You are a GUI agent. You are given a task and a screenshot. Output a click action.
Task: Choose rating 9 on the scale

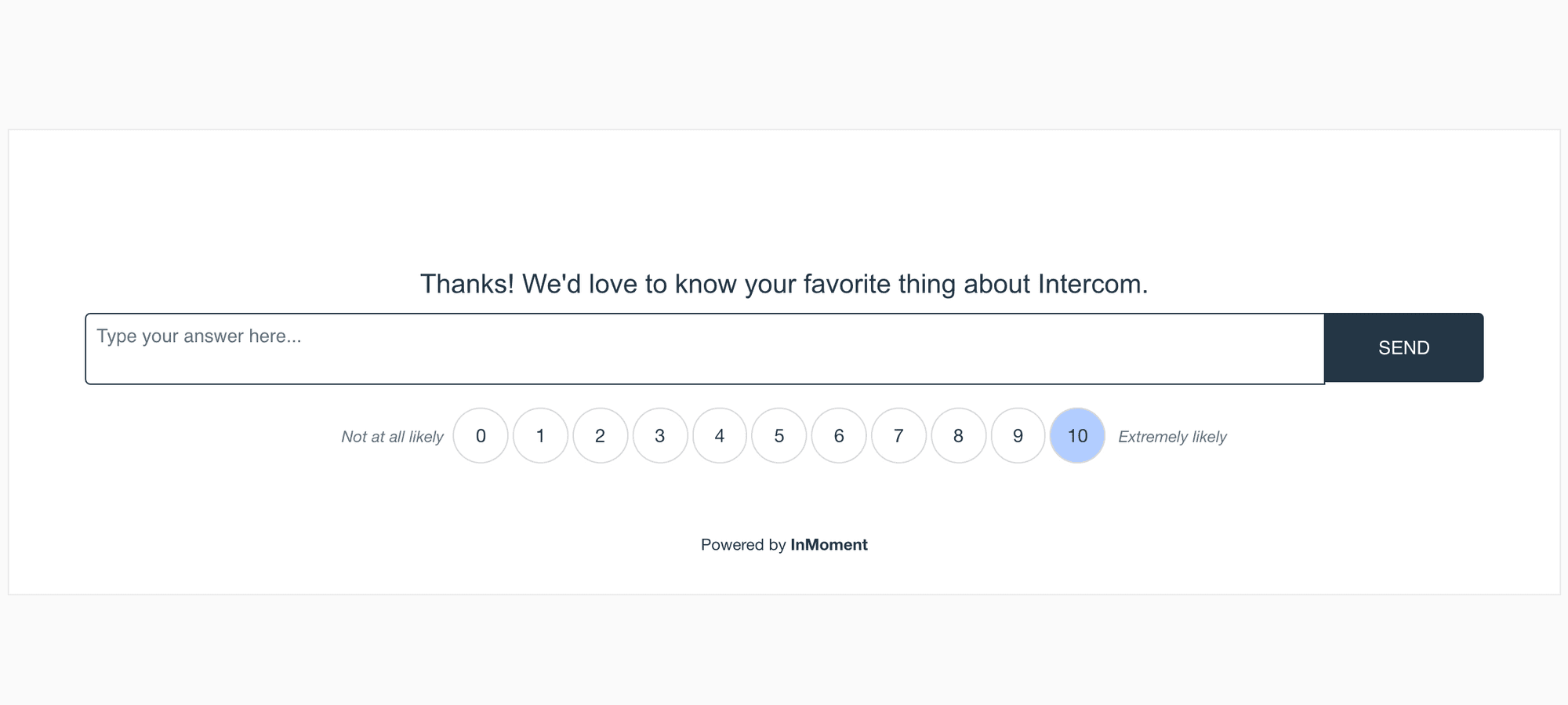pos(1018,436)
